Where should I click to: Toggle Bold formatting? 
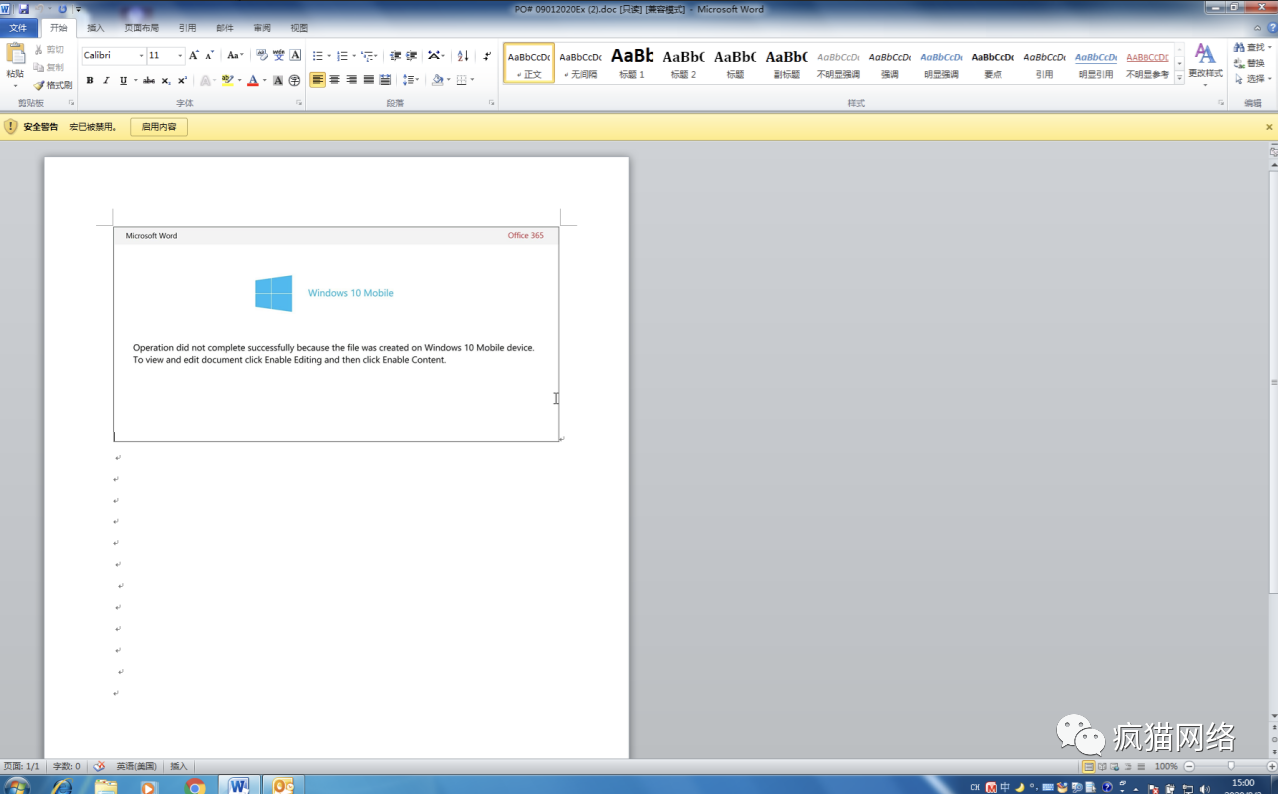[90, 80]
